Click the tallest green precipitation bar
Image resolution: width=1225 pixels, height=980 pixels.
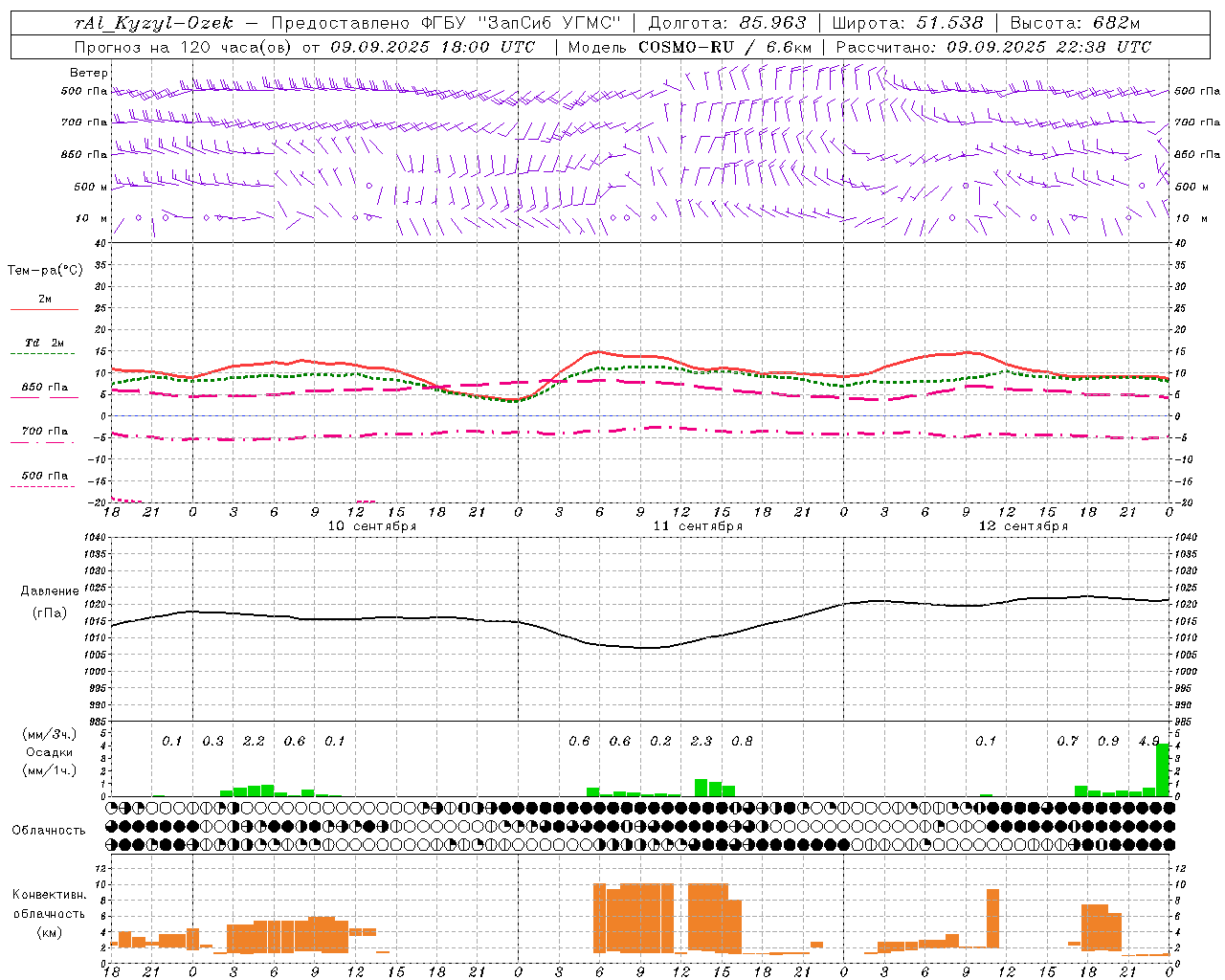coord(1163,769)
